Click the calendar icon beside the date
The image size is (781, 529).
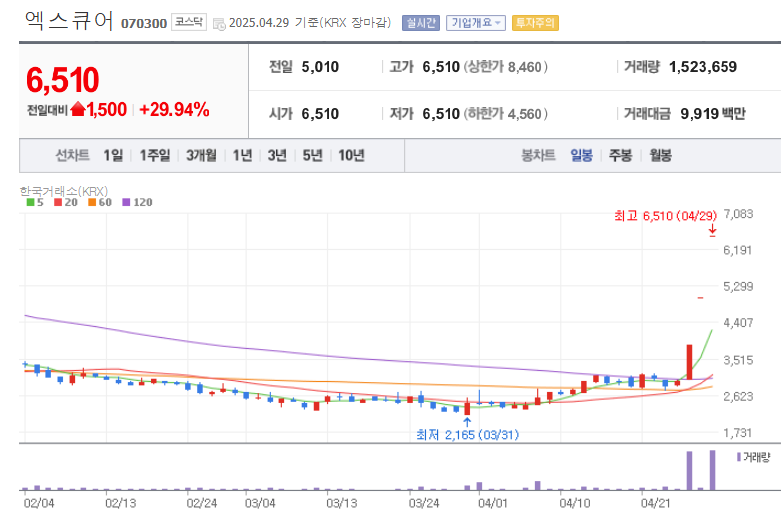click(x=219, y=24)
